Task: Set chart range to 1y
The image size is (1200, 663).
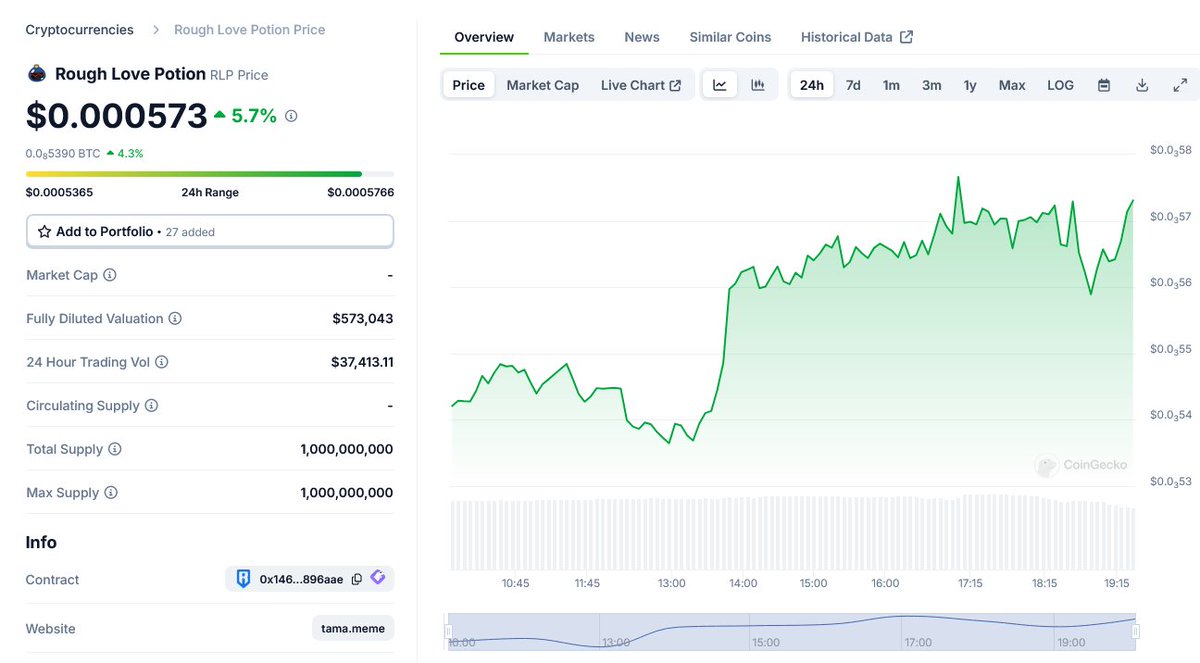Action: click(970, 85)
